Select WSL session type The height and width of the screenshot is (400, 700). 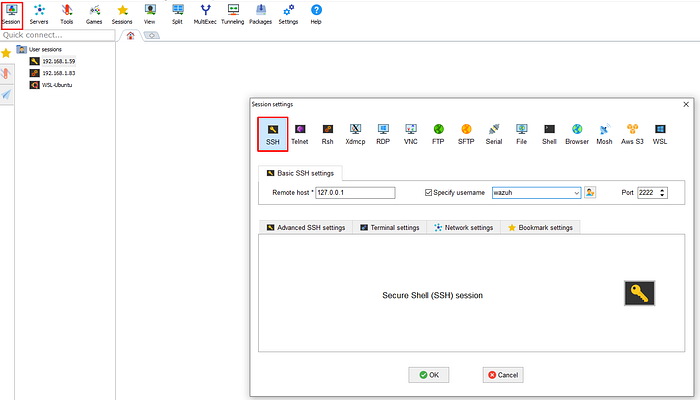click(x=660, y=134)
